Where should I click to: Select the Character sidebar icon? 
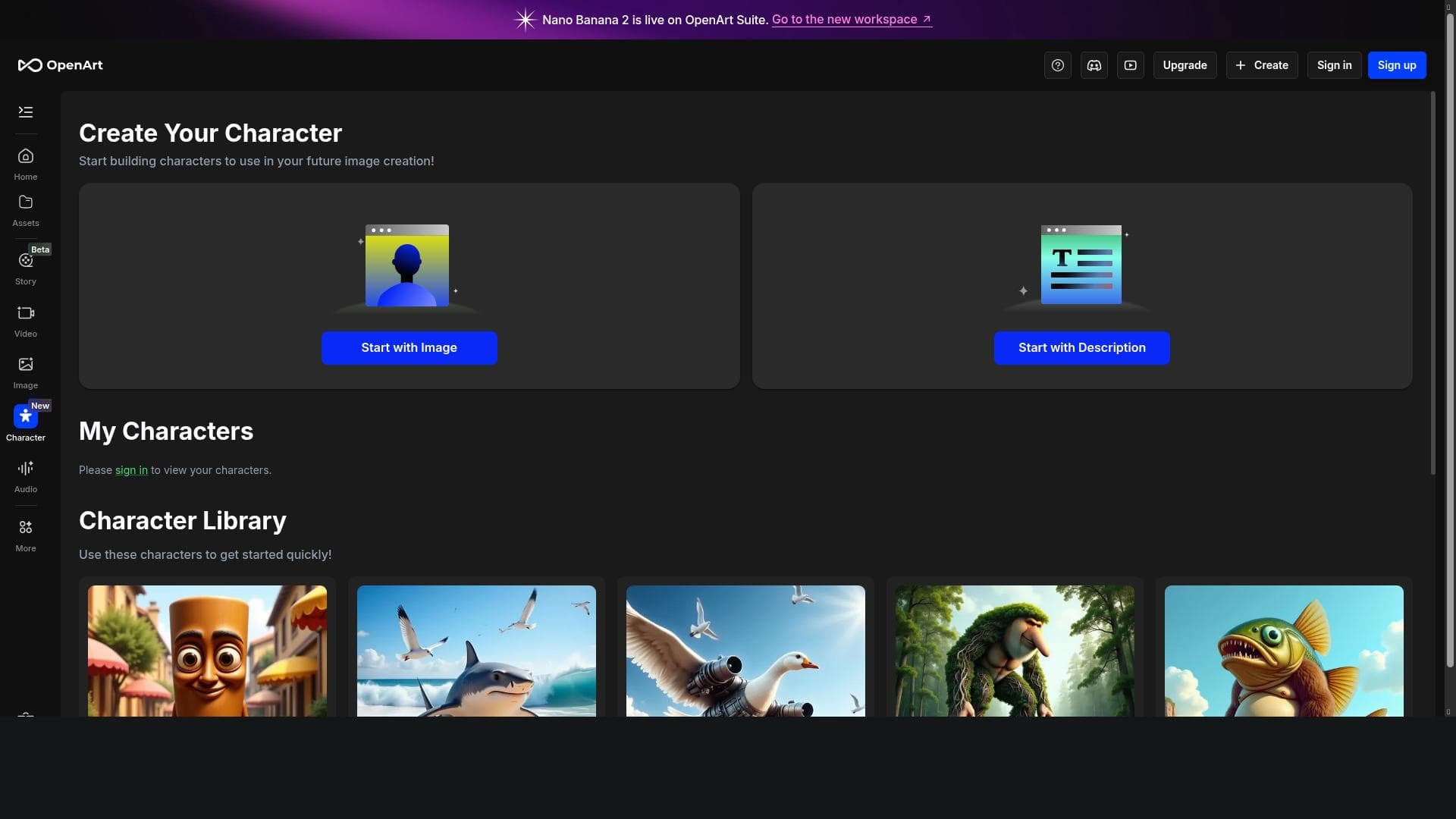click(x=26, y=416)
